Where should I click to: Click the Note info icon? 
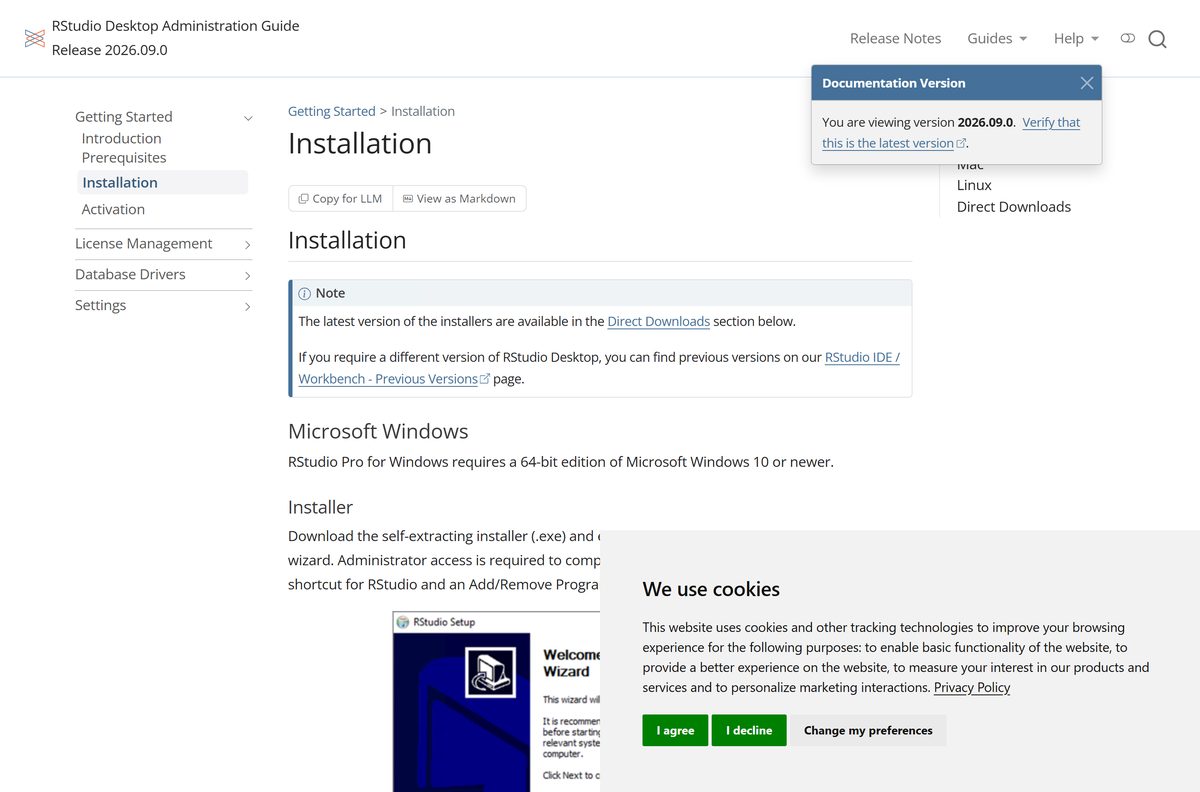click(x=304, y=293)
